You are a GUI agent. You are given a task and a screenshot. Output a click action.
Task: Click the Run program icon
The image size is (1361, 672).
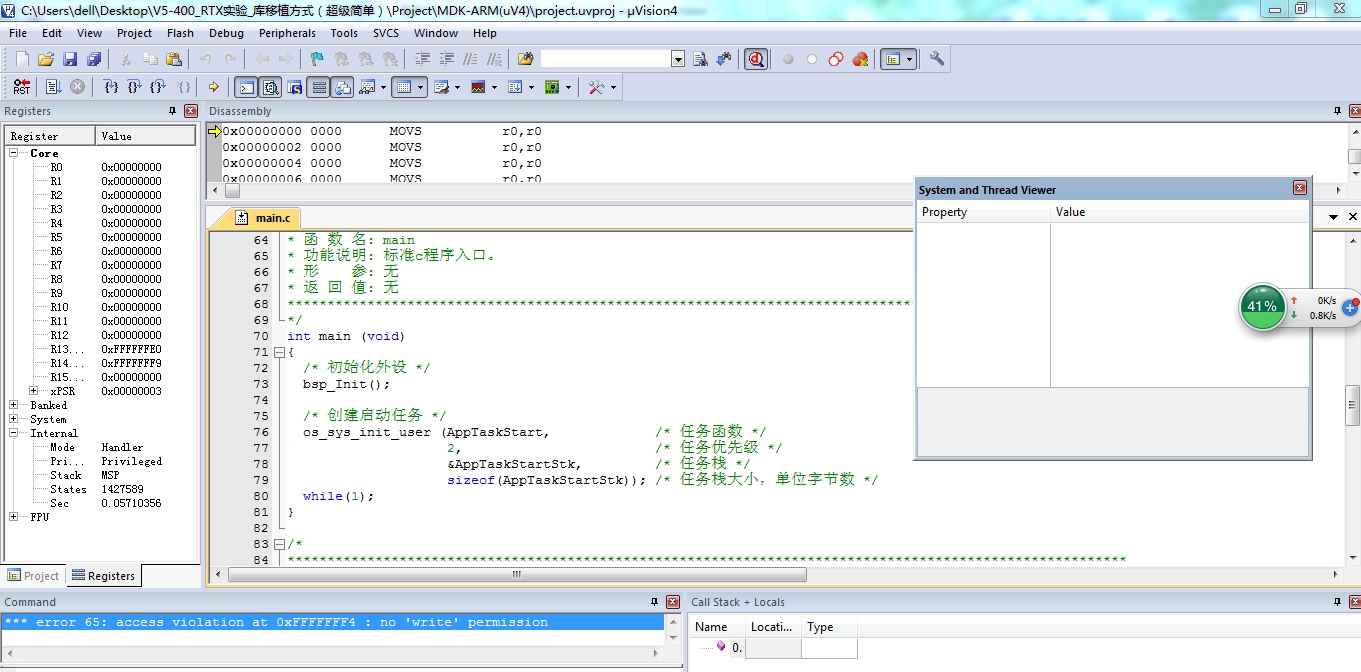[53, 87]
